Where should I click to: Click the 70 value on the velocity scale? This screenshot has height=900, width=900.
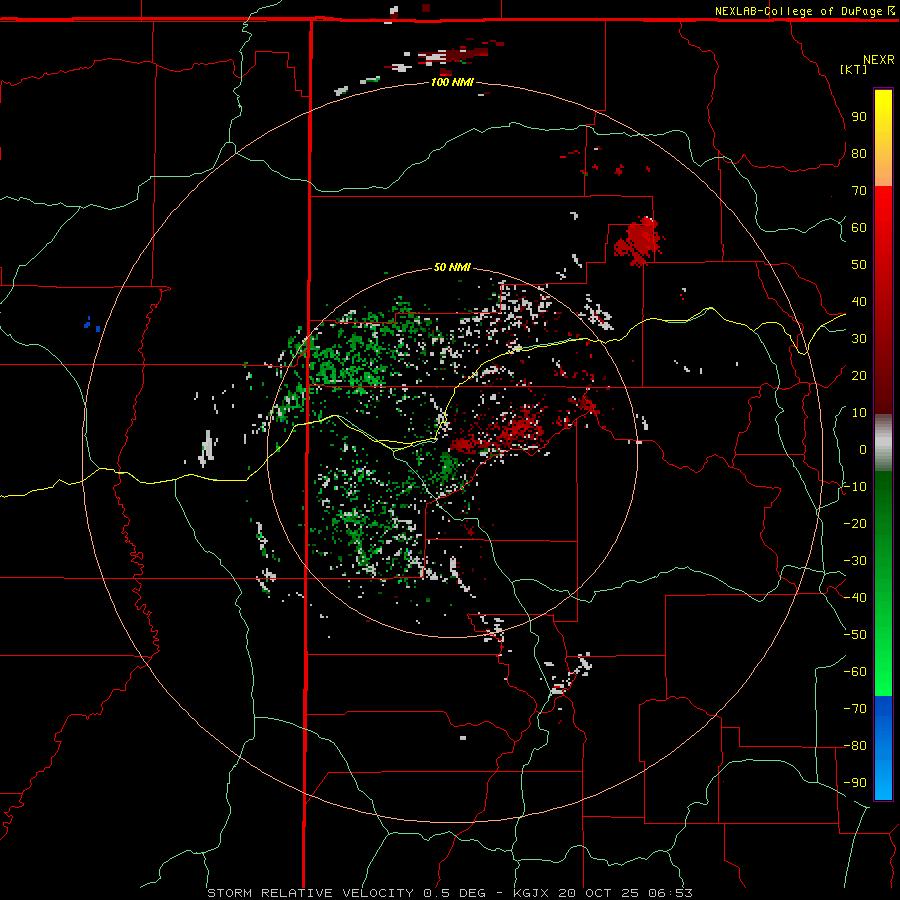(859, 191)
